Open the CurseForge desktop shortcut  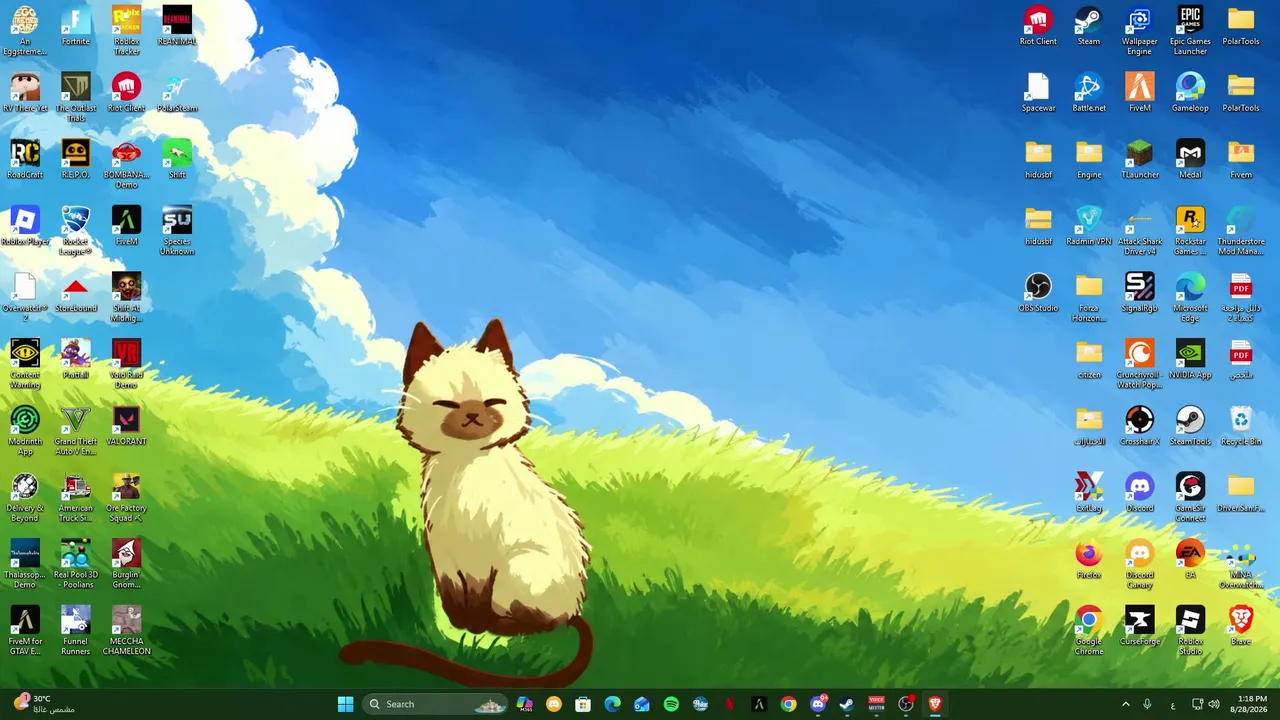pyautogui.click(x=1139, y=626)
